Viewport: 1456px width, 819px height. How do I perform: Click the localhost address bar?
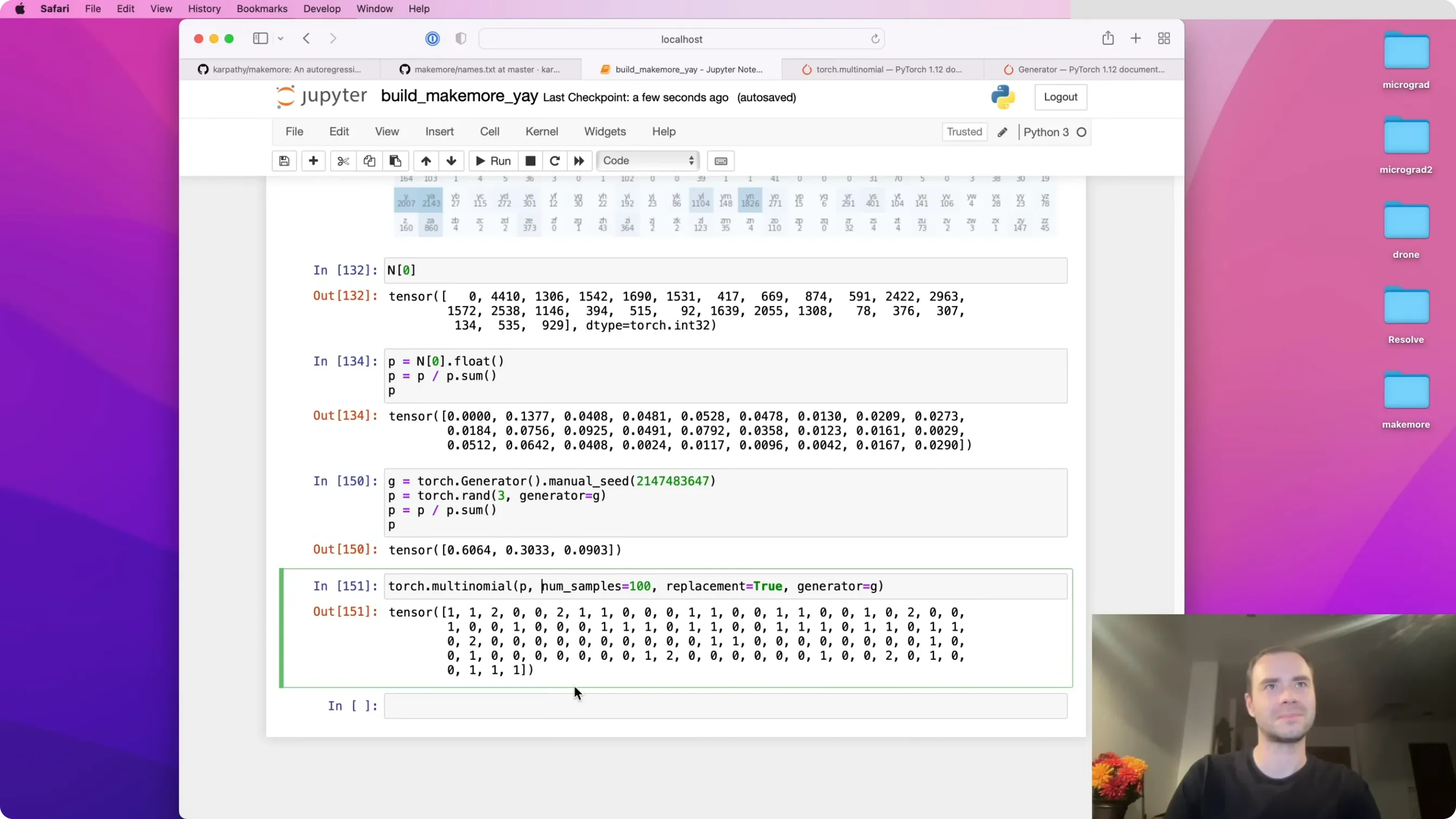681,39
